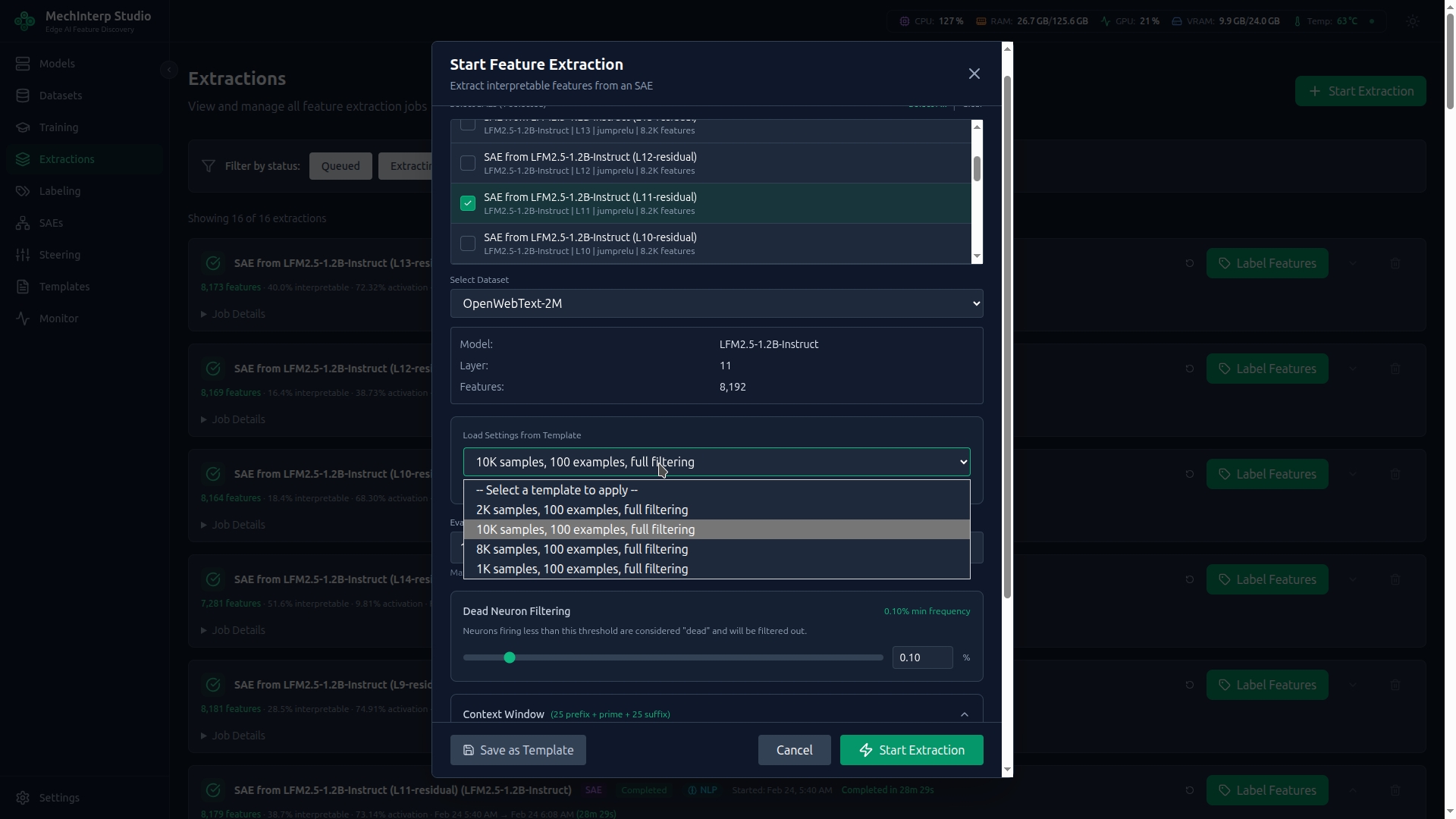Screen dimensions: 1456x819
Task: Expand Job Details for L12-residual extraction
Action: [233, 419]
